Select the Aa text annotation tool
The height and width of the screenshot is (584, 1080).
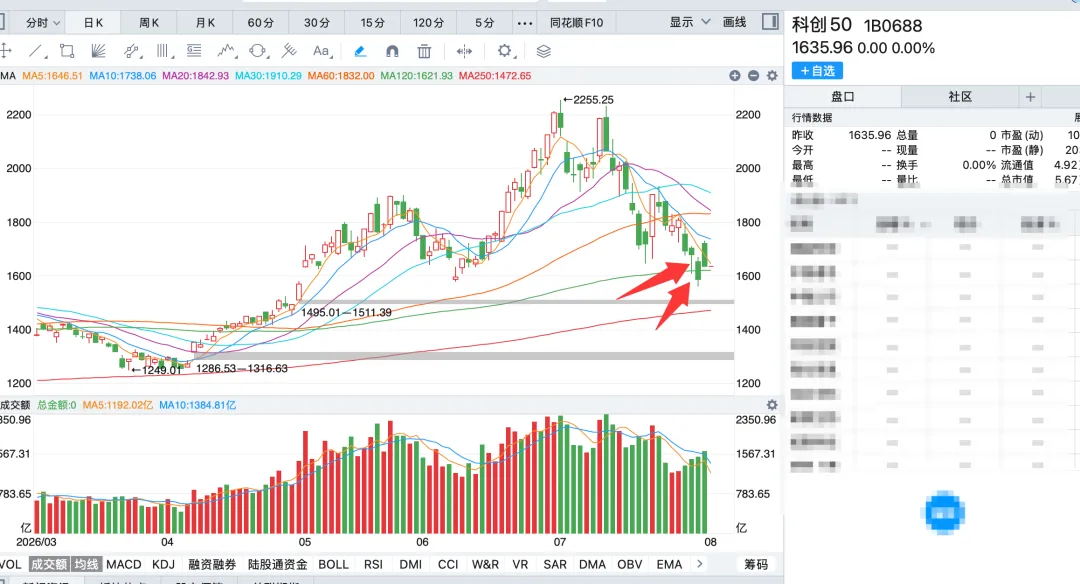(321, 51)
